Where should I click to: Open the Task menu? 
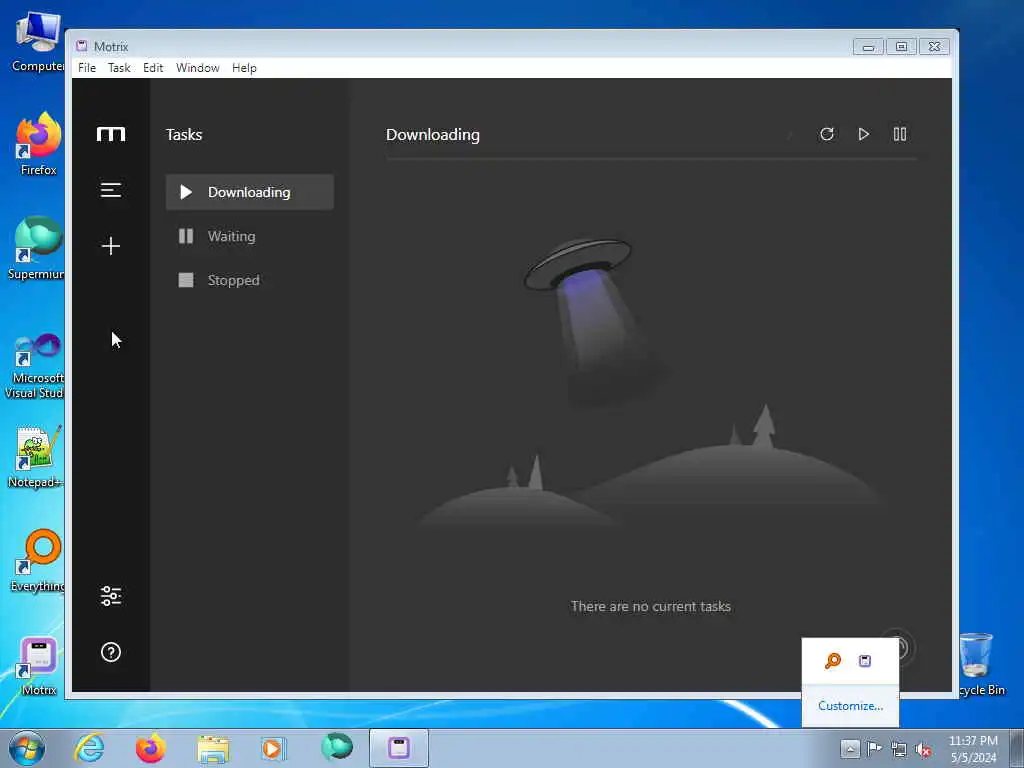pos(119,68)
